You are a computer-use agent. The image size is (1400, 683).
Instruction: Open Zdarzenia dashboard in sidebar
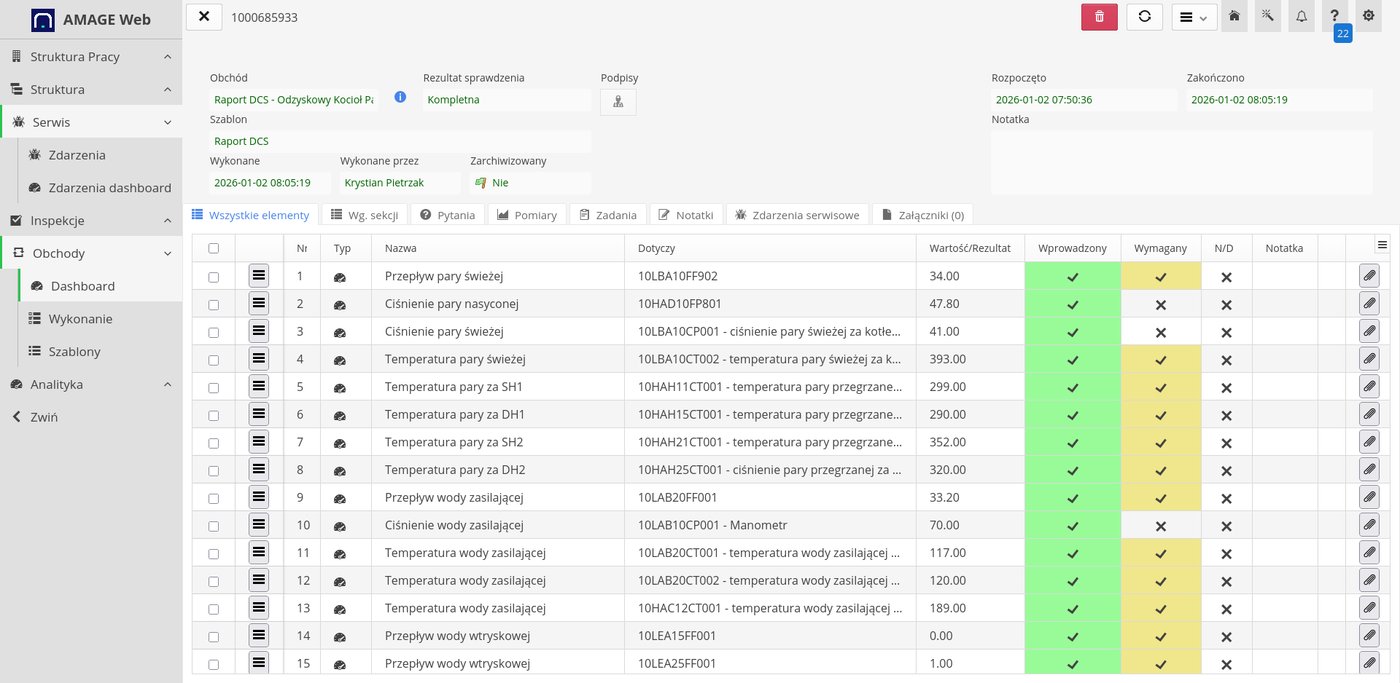click(x=100, y=188)
